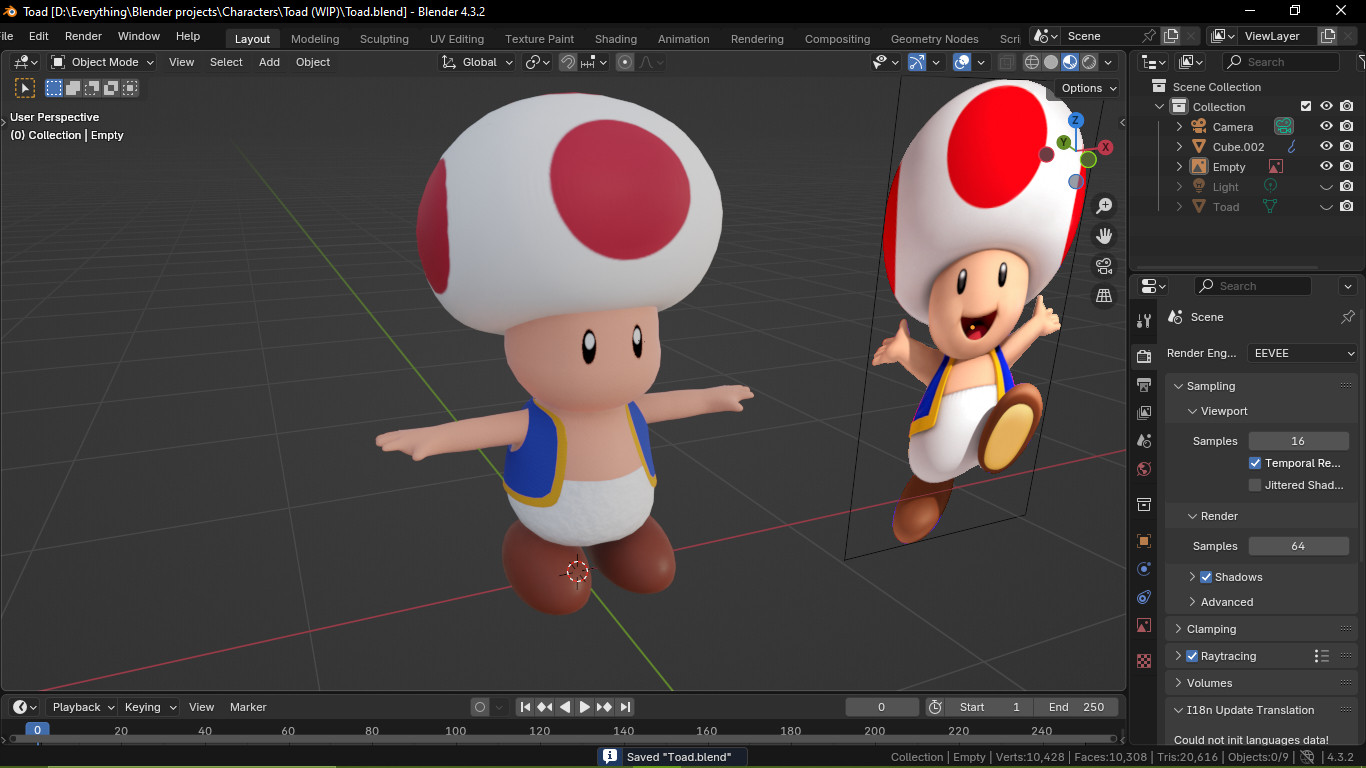1366x768 pixels.
Task: Hide Camera object with eye icon
Action: [1326, 127]
